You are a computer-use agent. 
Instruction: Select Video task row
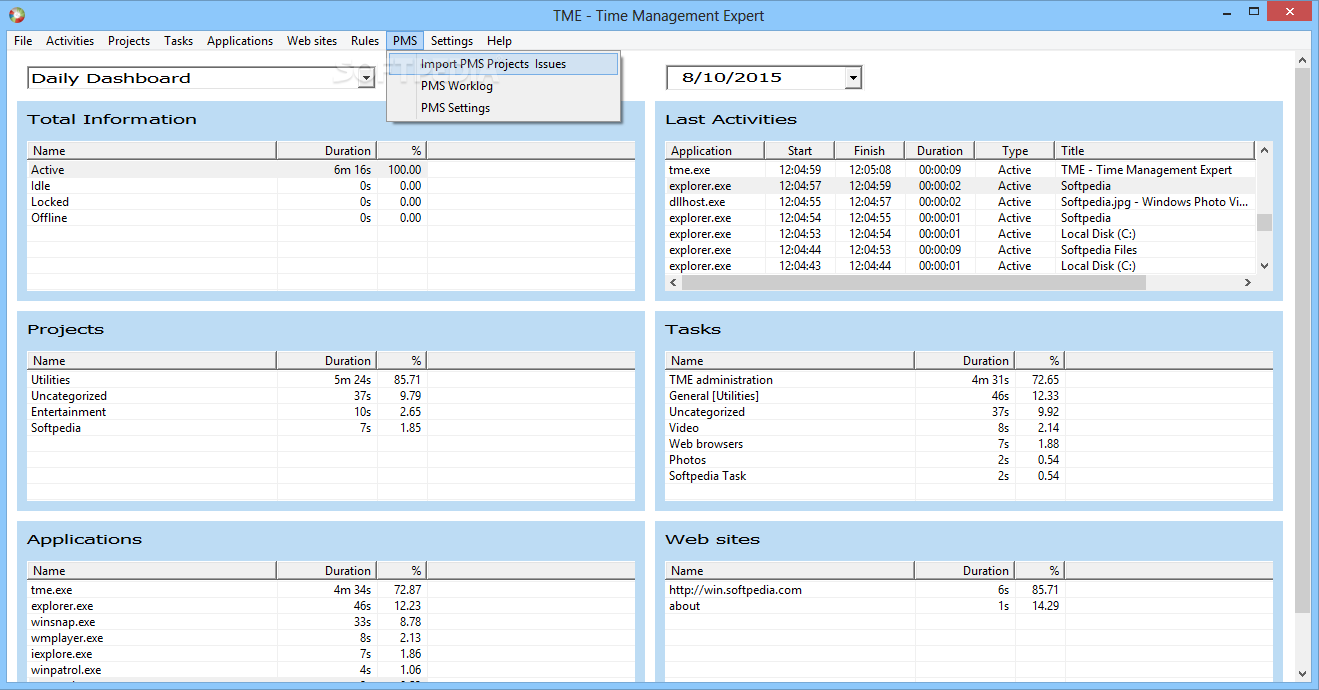point(968,428)
